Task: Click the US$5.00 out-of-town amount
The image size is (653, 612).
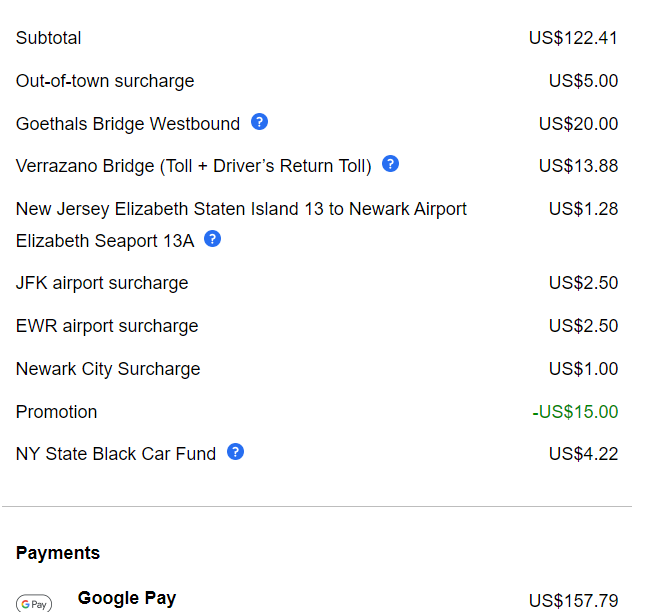Action: [583, 81]
